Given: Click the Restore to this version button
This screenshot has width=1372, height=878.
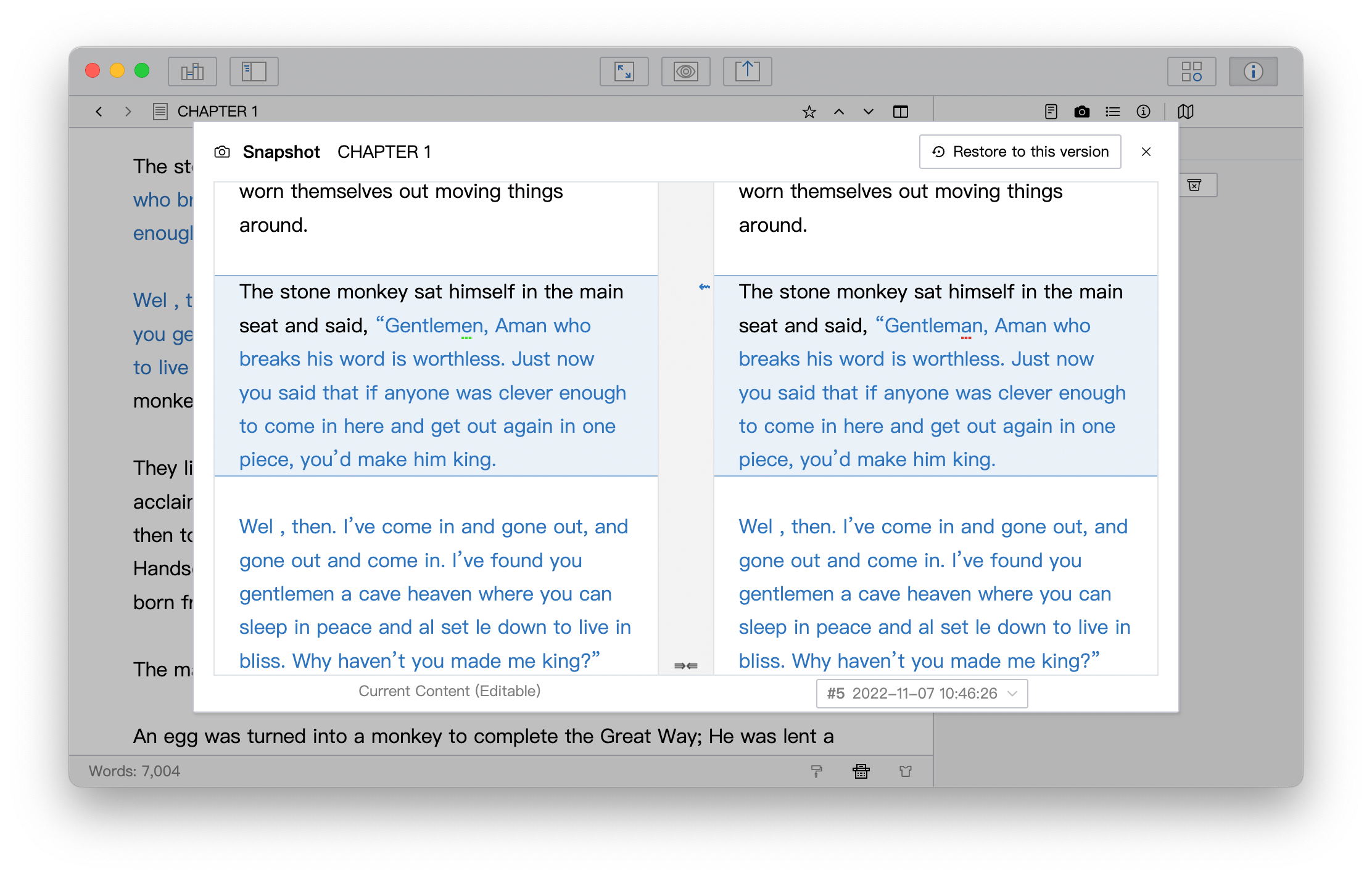Looking at the screenshot, I should (x=1020, y=152).
